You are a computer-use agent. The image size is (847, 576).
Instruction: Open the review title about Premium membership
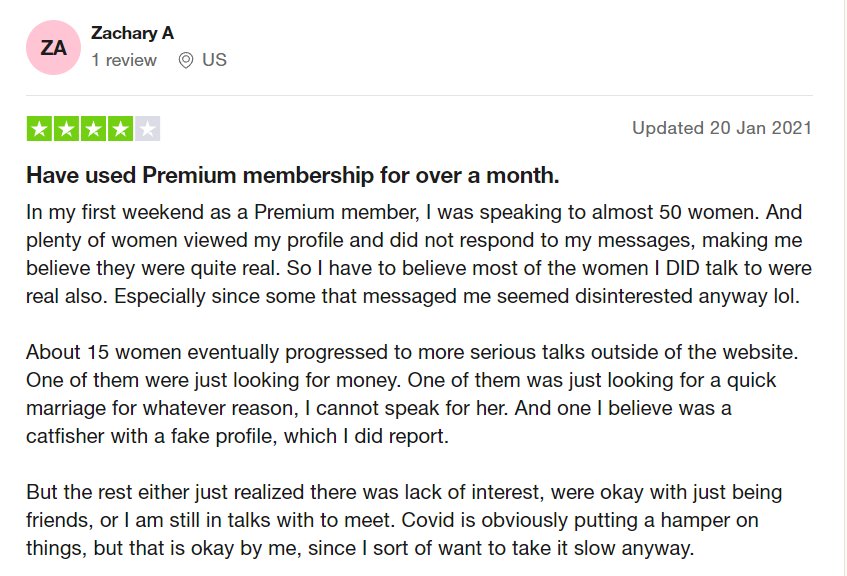pos(292,176)
